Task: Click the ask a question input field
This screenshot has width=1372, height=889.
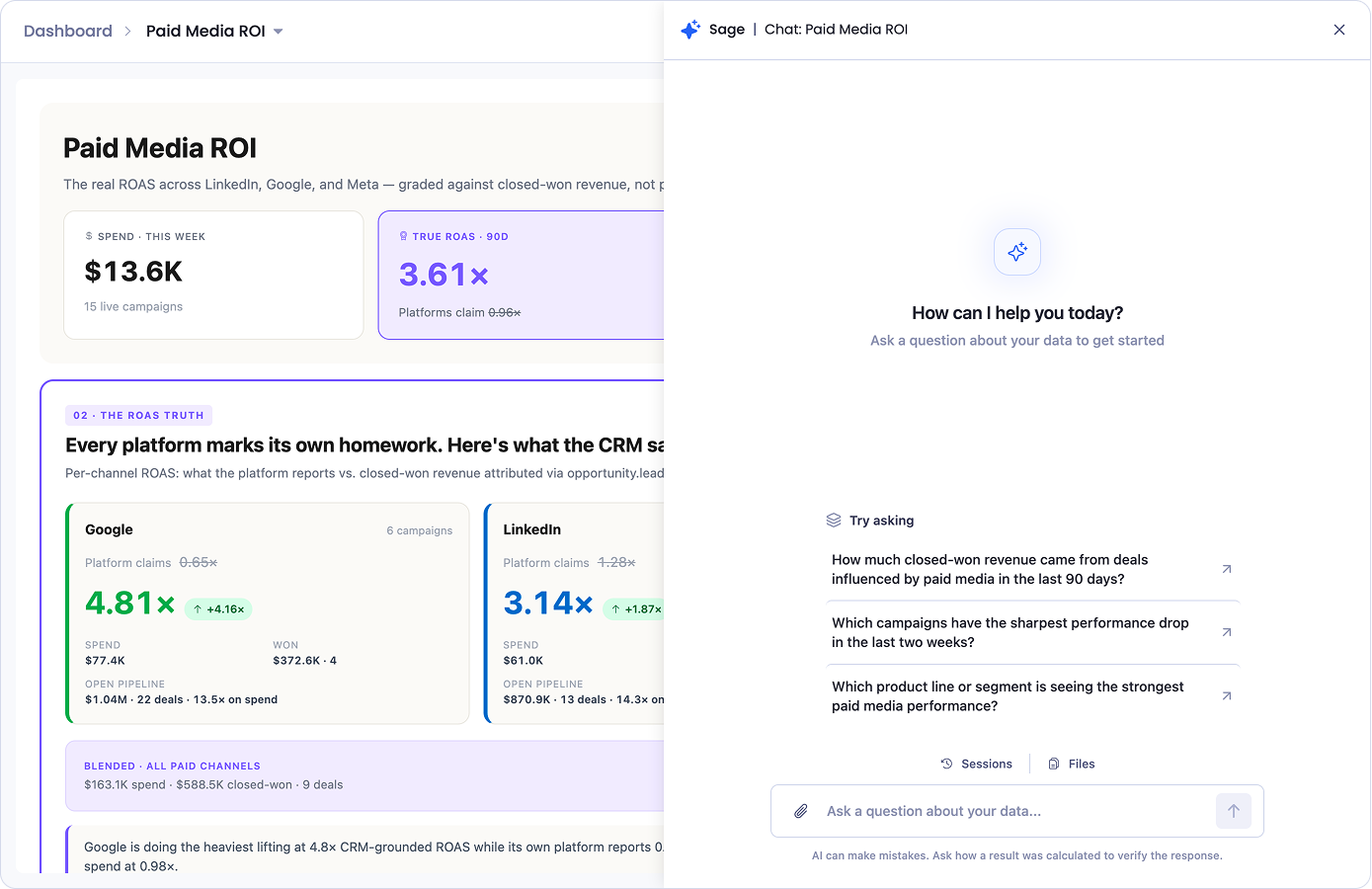Action: (1017, 811)
